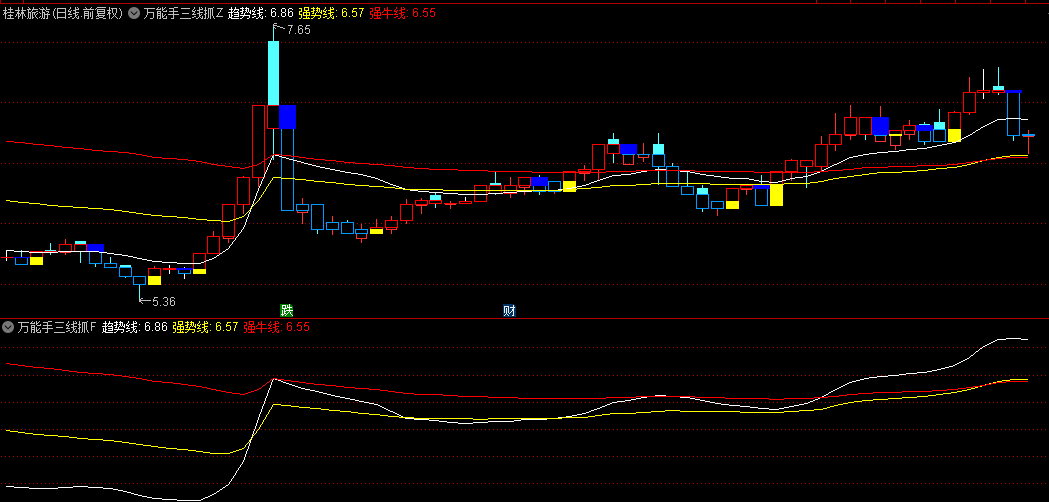Click 趋势线: 6.86 in the main chart header
Viewport: 1049px width, 502px height.
coord(261,13)
